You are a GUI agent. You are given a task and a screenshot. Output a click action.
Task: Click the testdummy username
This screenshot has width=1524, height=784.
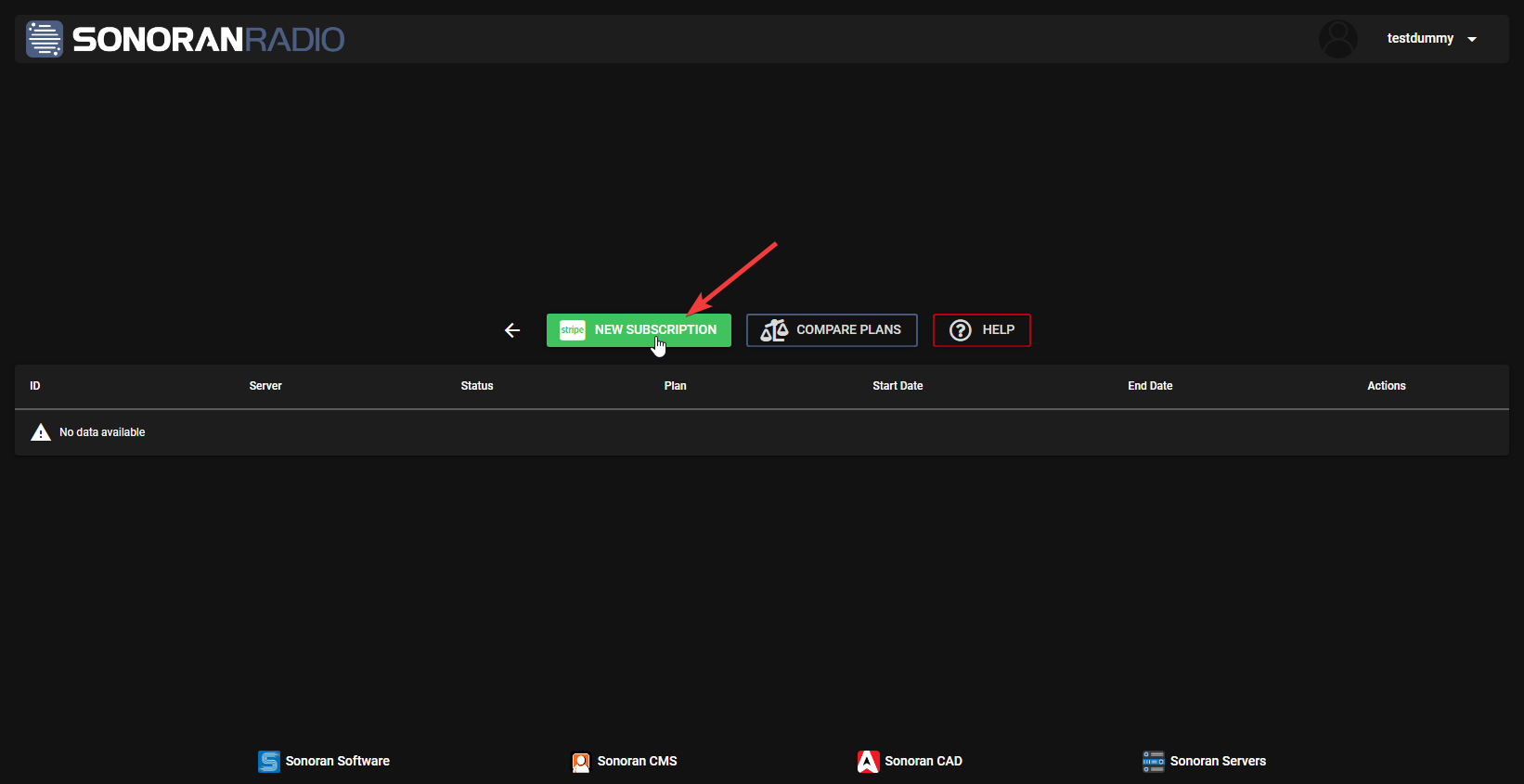coord(1420,38)
